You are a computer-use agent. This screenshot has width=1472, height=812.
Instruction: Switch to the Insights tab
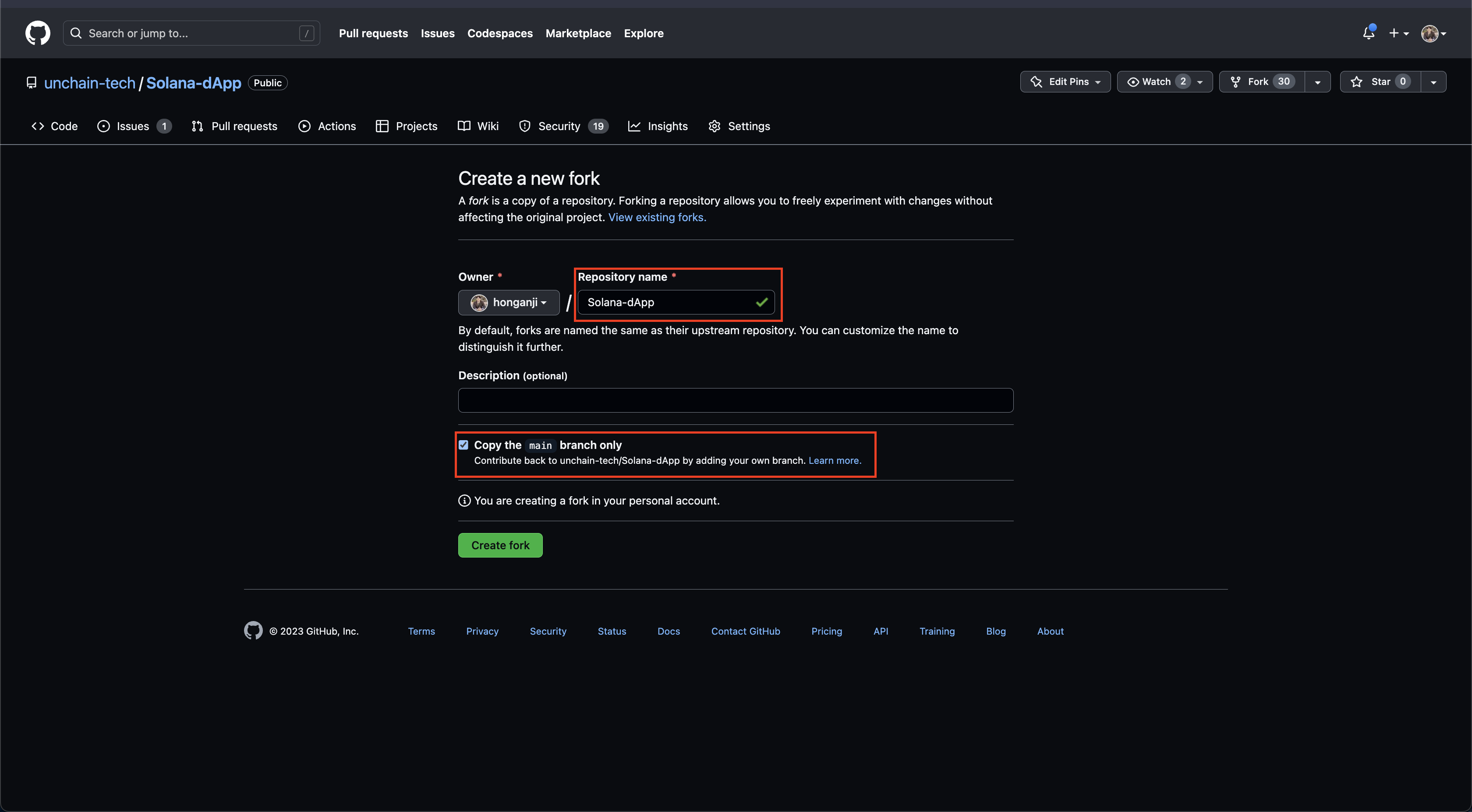pos(658,126)
